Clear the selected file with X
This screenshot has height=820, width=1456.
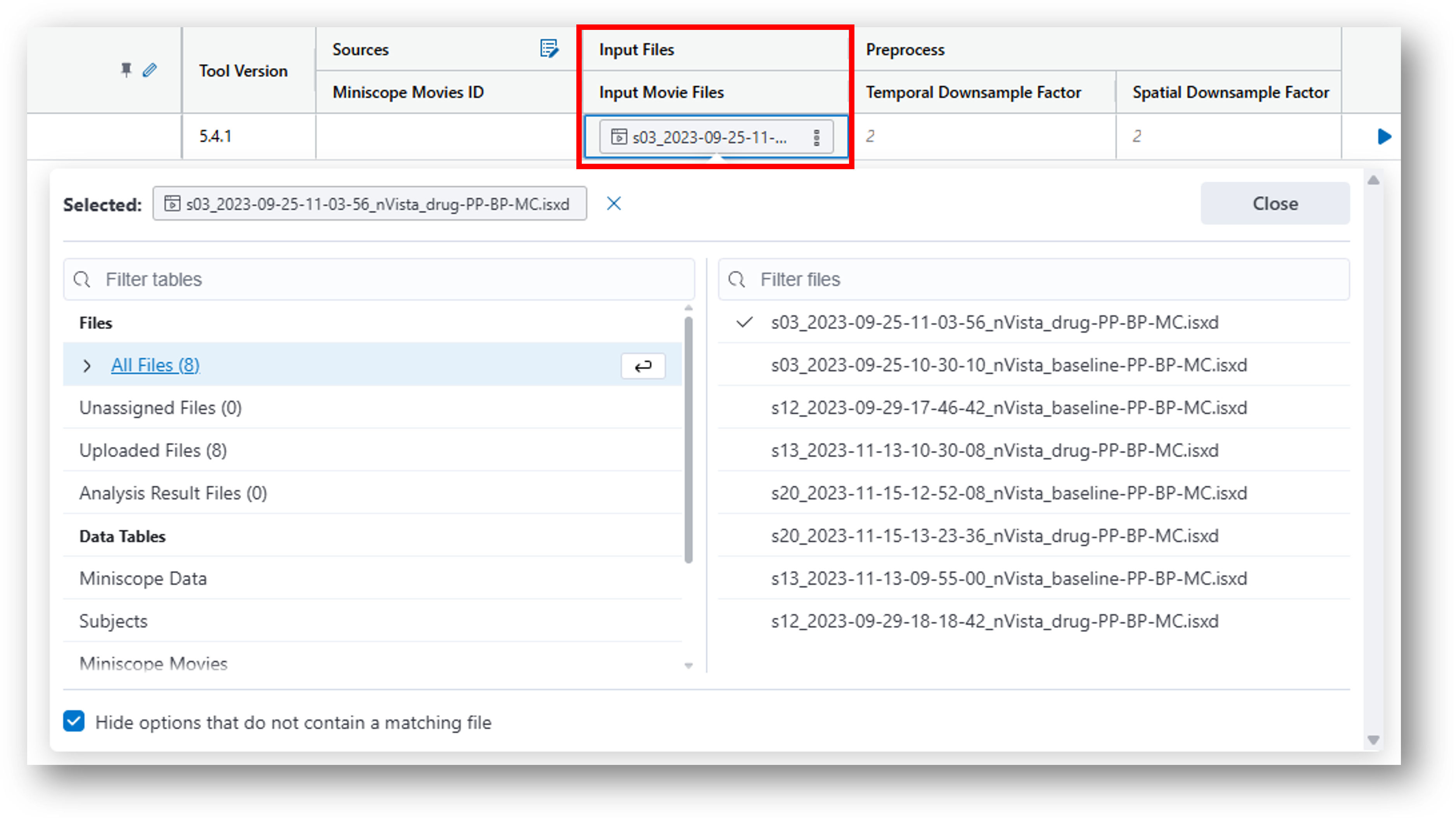click(x=614, y=204)
